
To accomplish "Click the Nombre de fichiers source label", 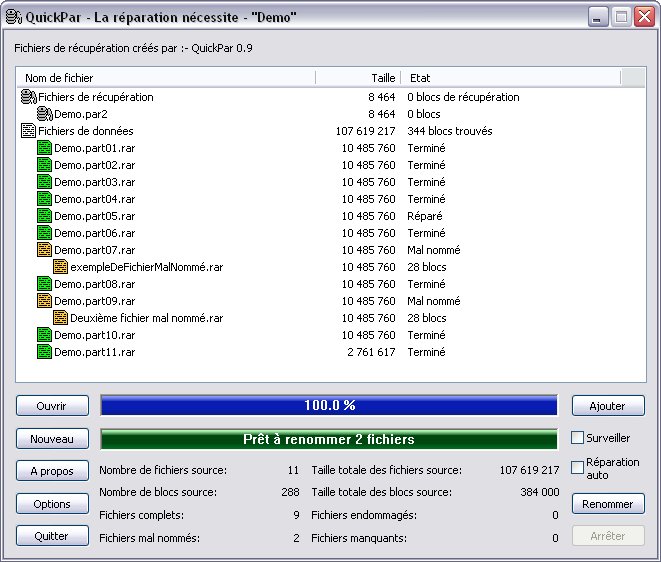I will pyautogui.click(x=163, y=470).
